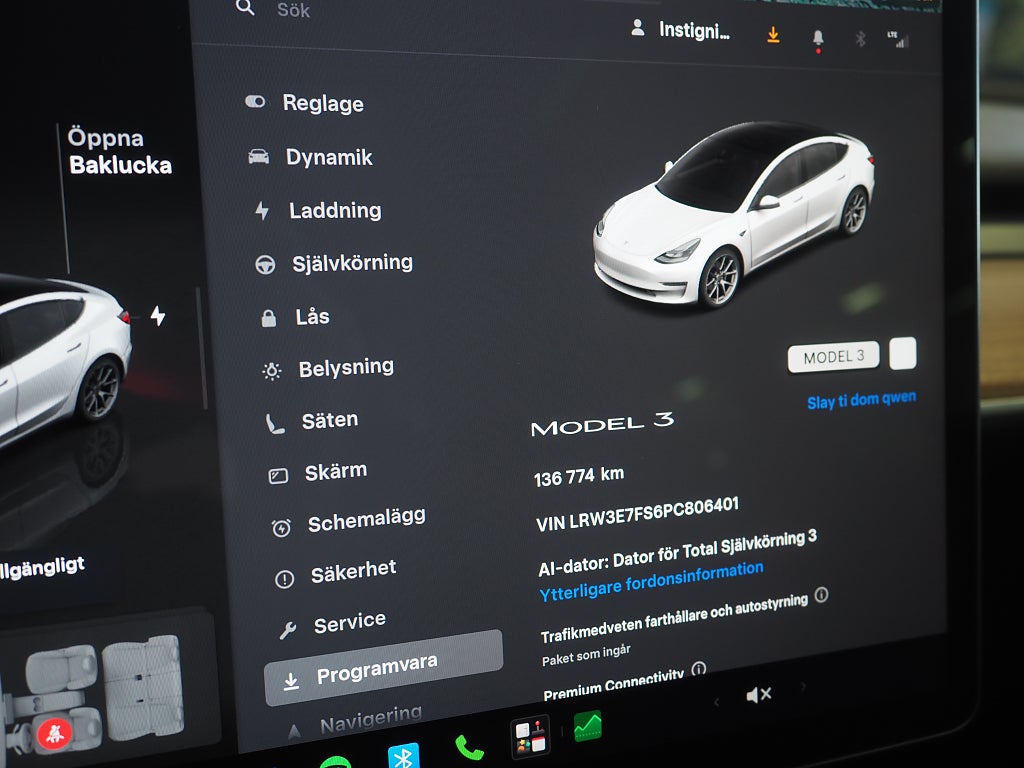Click the 'Paket som ingår' text
Viewport: 1024px width, 768px height.
586,655
